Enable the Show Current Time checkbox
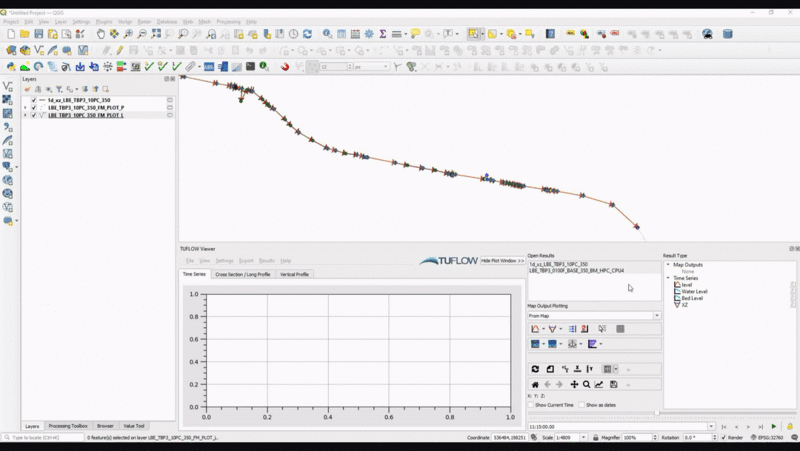Image resolution: width=800 pixels, height=451 pixels. tap(531, 405)
